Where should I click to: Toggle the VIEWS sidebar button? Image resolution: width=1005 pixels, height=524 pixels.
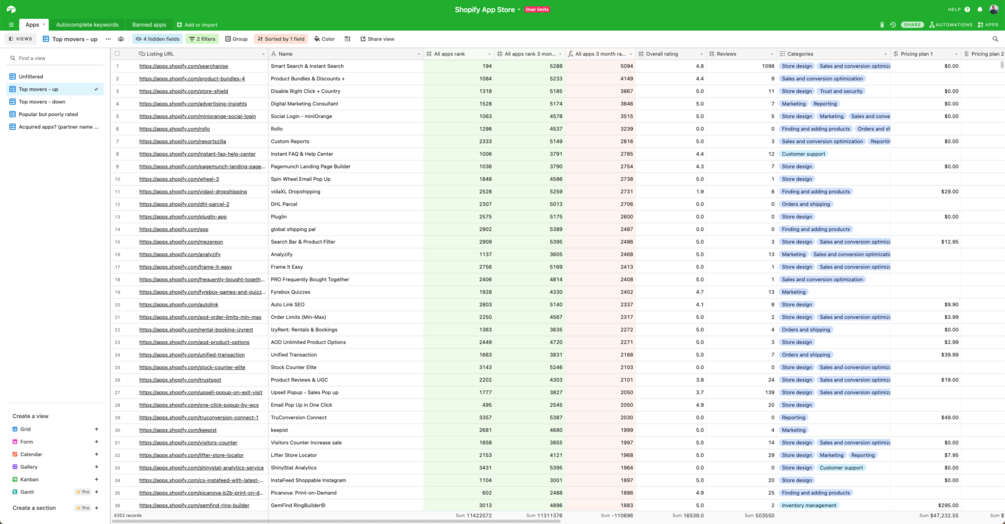coord(20,39)
